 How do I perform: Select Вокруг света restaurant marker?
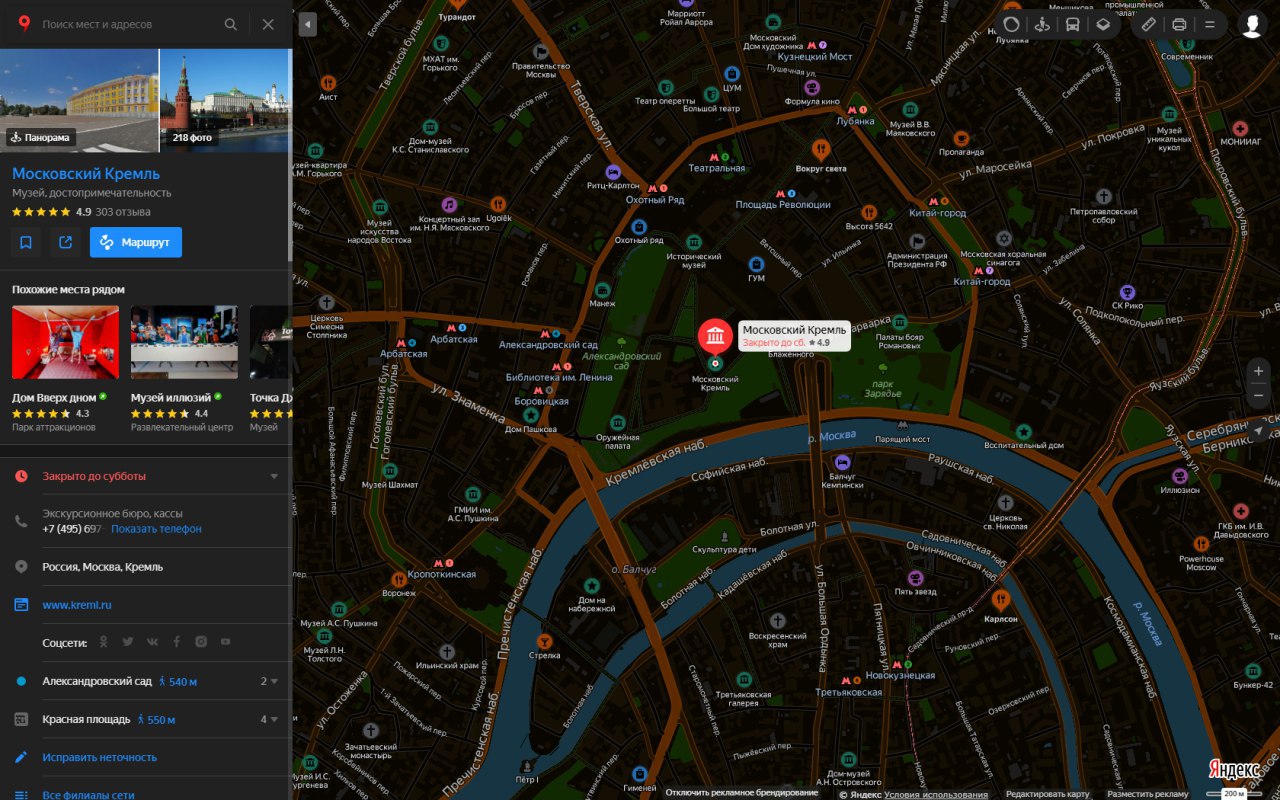click(x=821, y=150)
